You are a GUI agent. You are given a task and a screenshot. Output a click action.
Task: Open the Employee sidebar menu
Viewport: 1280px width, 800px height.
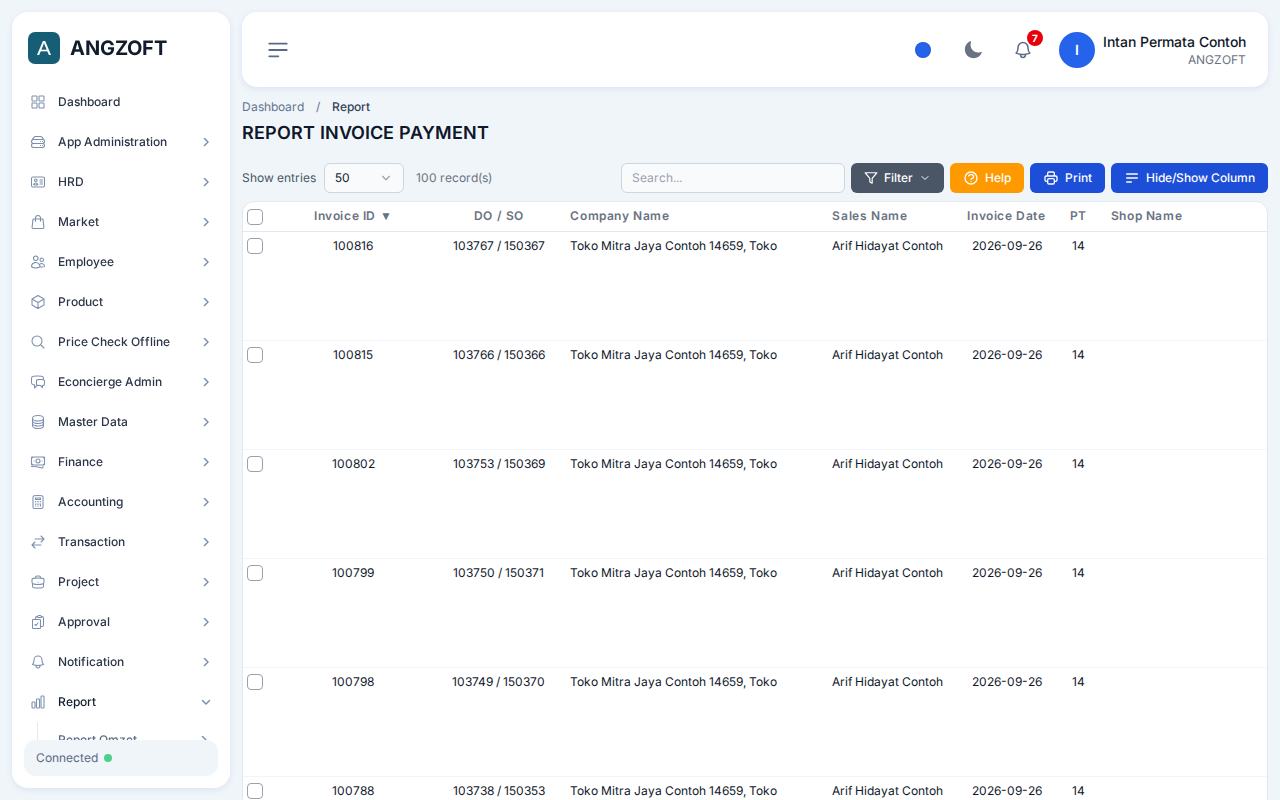(x=121, y=262)
